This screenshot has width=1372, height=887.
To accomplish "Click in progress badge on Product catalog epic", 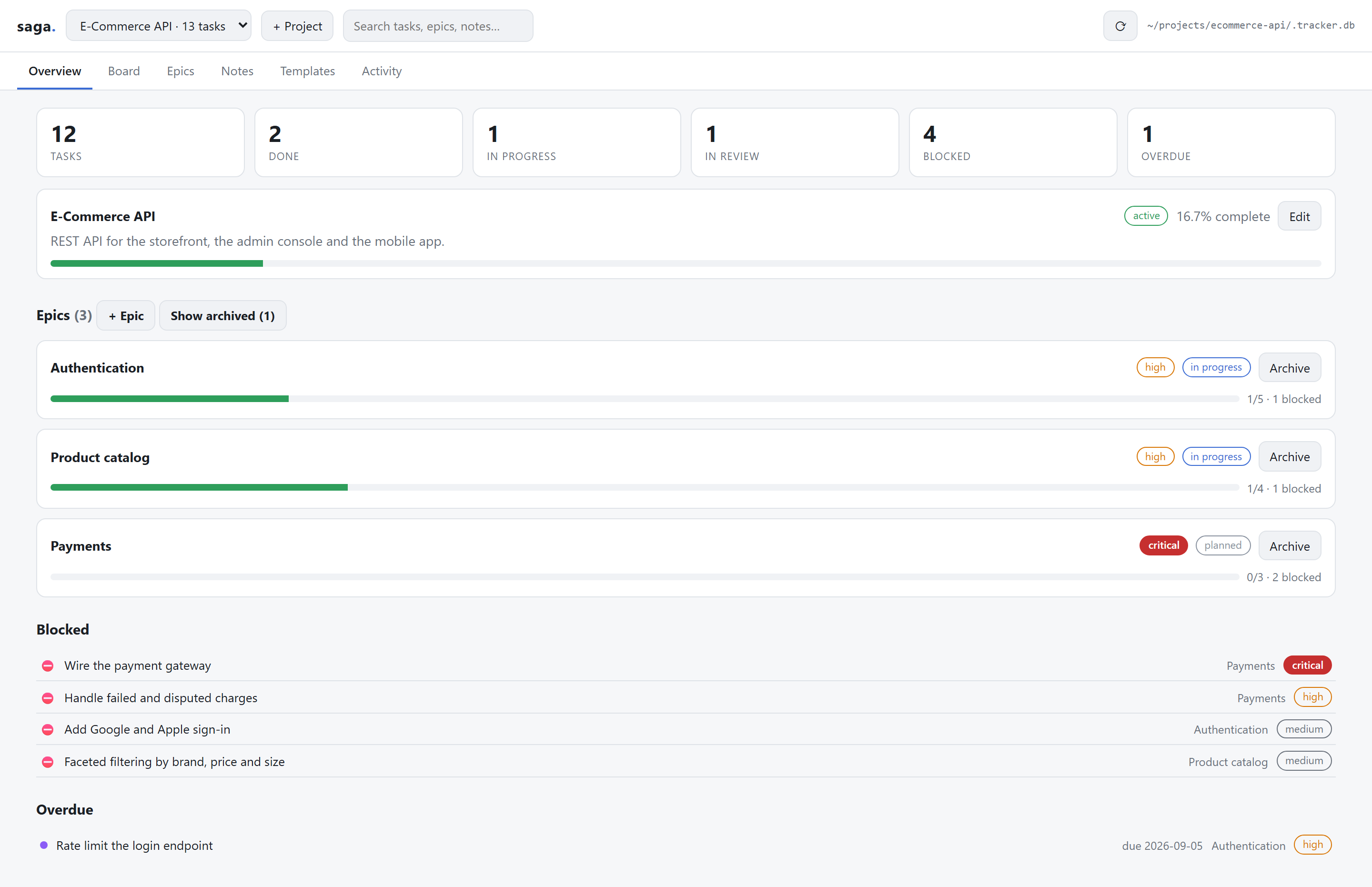I will point(1216,457).
